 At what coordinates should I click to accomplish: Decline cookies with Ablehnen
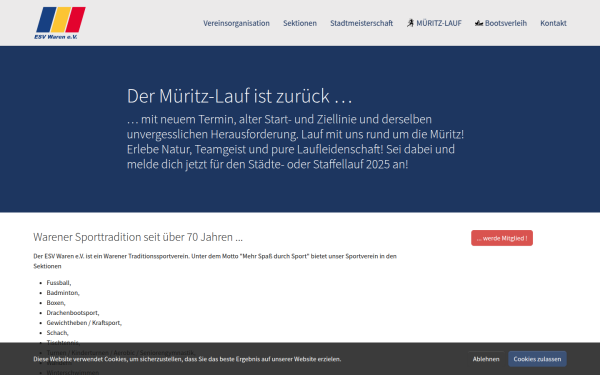coord(486,359)
